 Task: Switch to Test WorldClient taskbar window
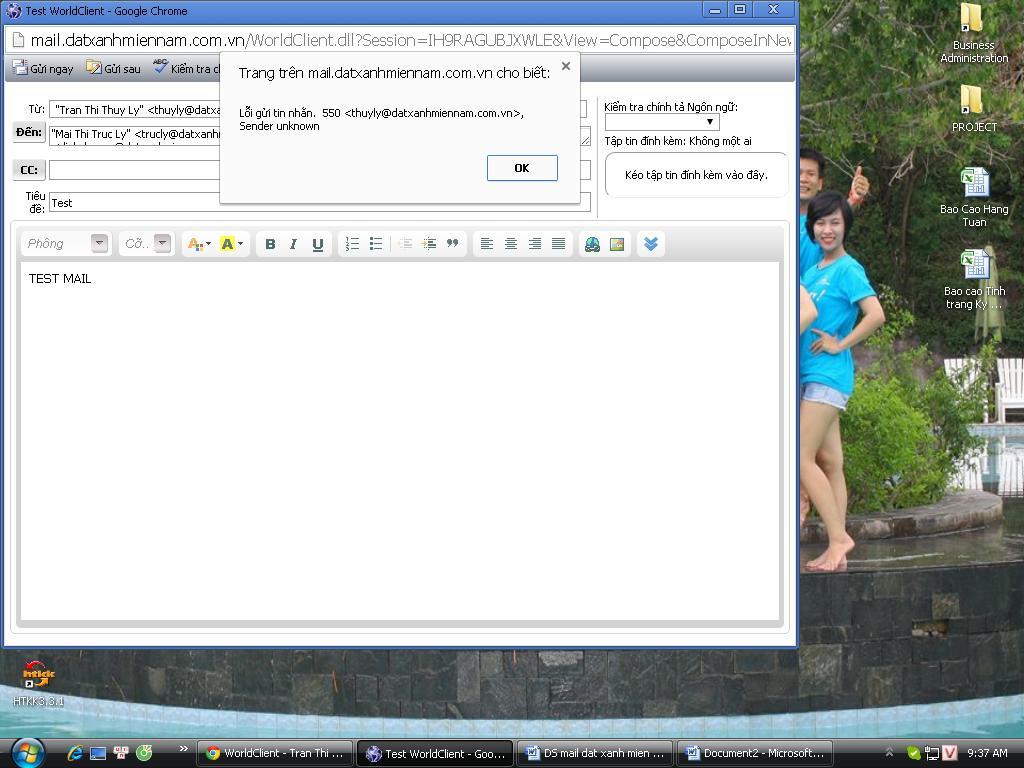coord(436,753)
